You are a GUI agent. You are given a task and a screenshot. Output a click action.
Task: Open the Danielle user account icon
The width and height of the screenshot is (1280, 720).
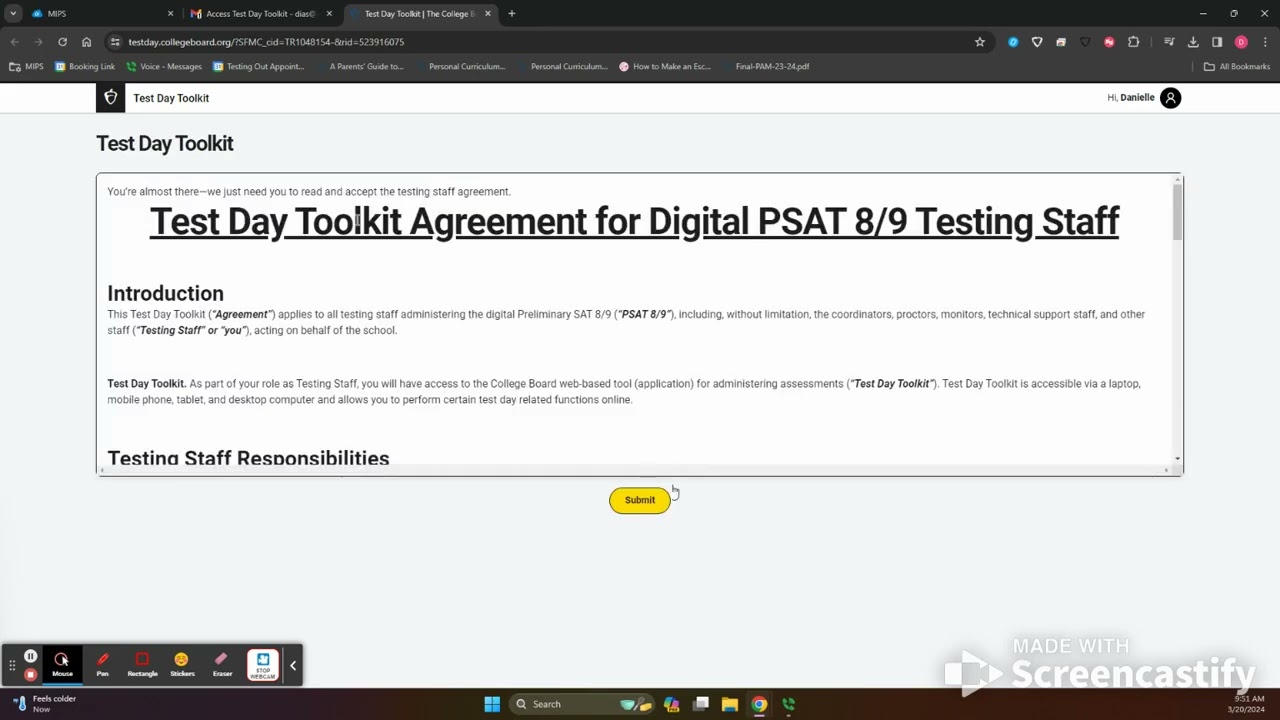tap(1170, 97)
